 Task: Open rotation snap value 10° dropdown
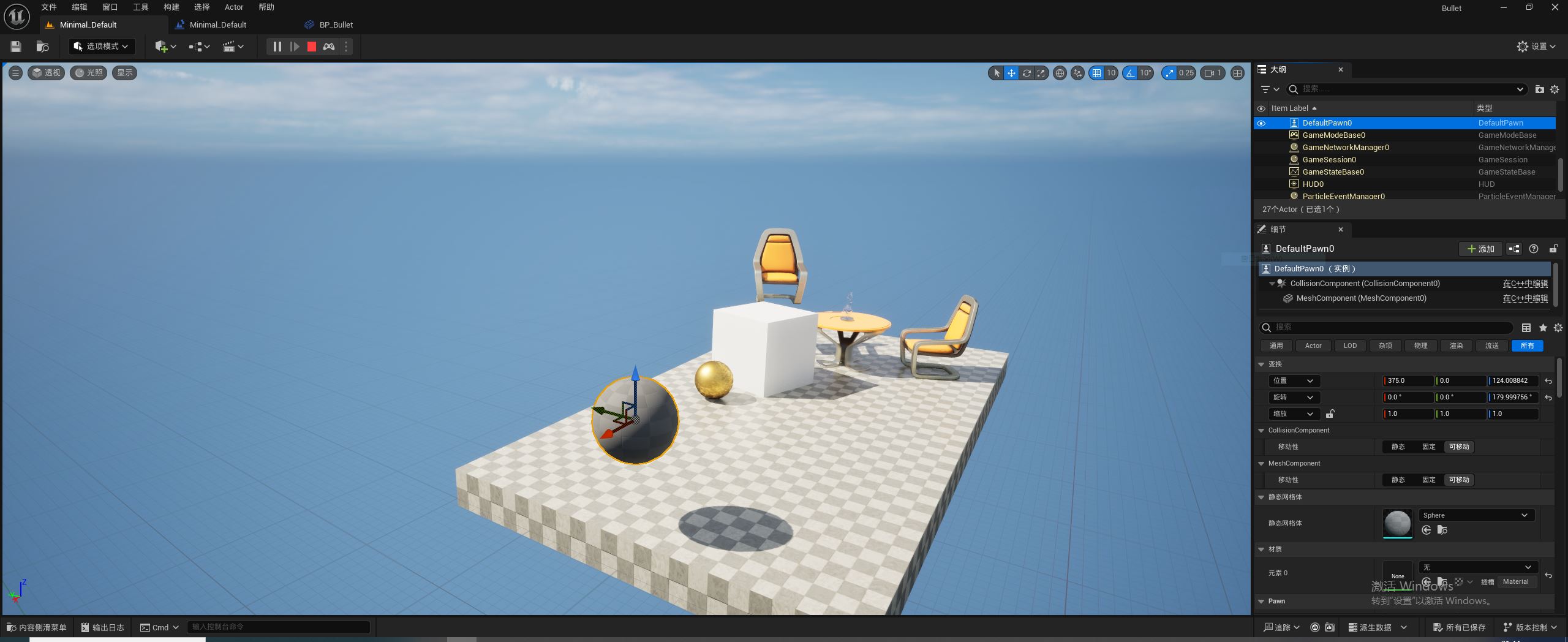(x=1146, y=73)
